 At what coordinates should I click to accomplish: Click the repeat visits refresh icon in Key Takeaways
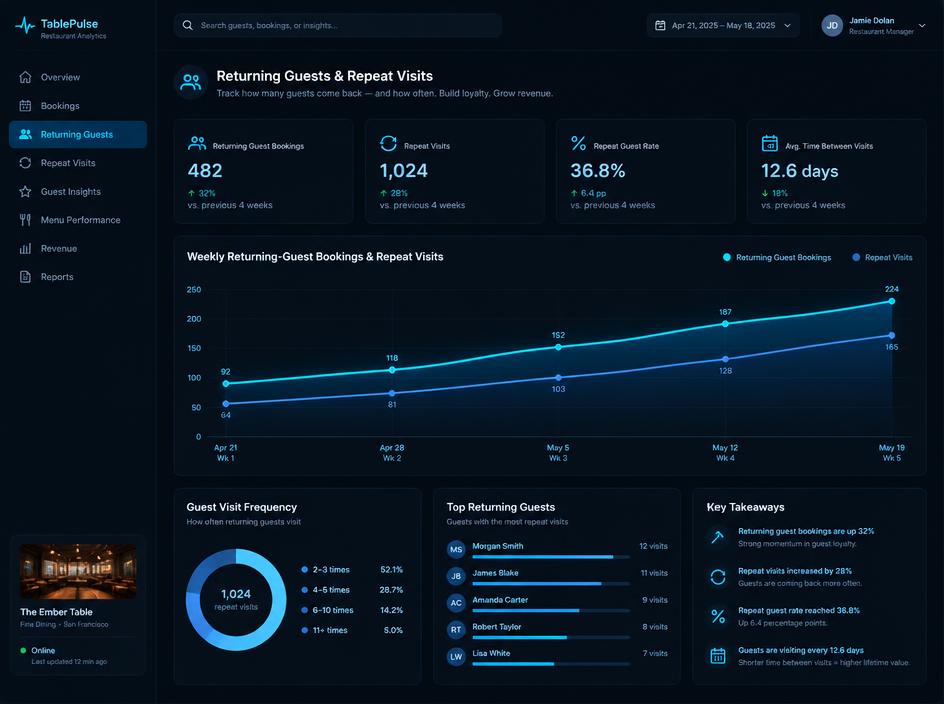point(718,577)
